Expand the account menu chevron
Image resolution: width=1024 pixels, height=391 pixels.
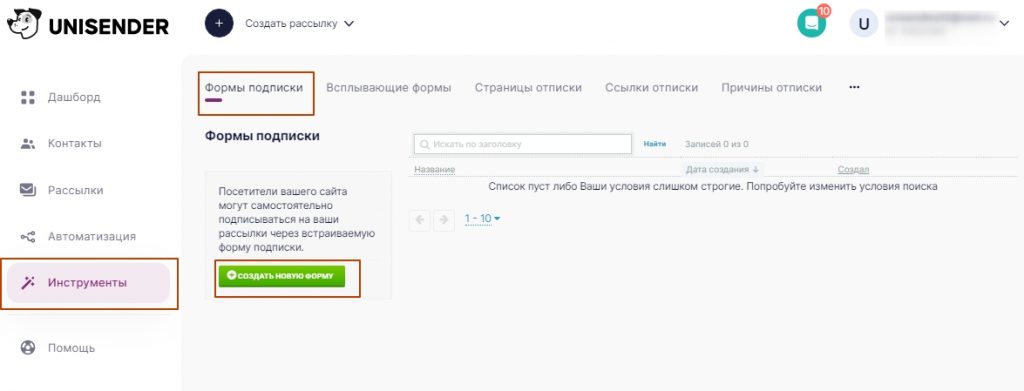[x=1004, y=23]
